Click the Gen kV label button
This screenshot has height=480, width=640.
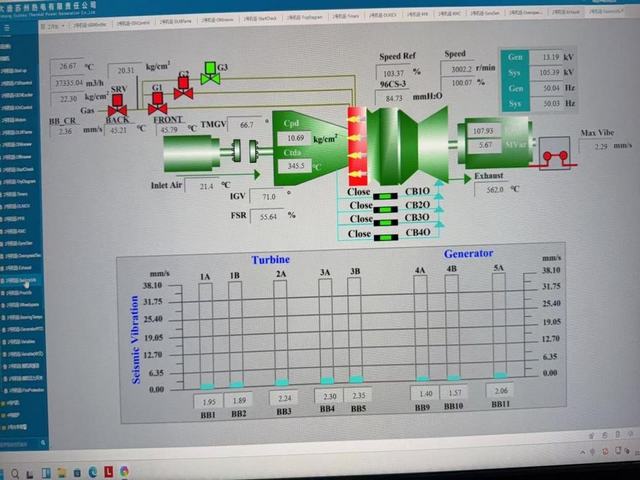pyautogui.click(x=514, y=58)
